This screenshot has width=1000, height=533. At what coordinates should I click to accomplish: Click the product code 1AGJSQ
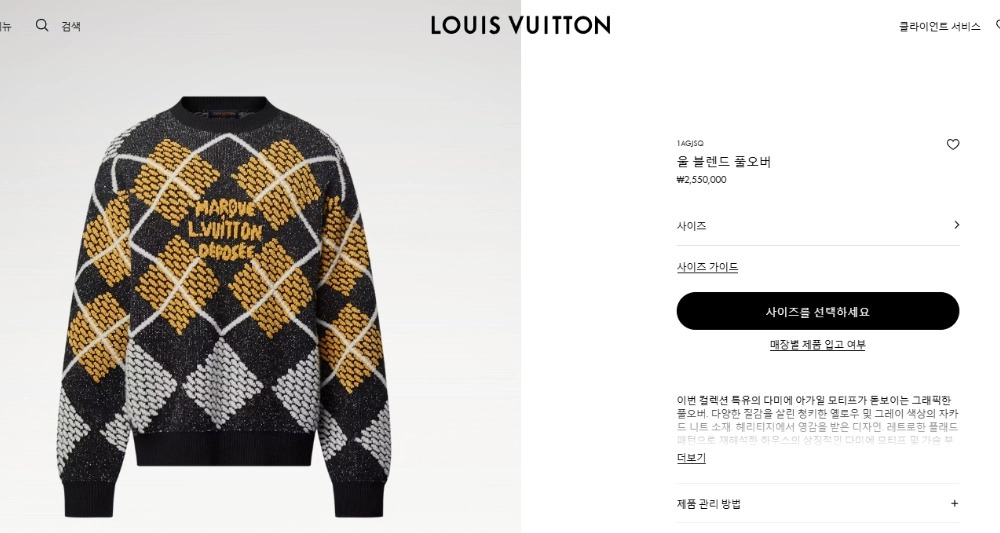click(690, 143)
